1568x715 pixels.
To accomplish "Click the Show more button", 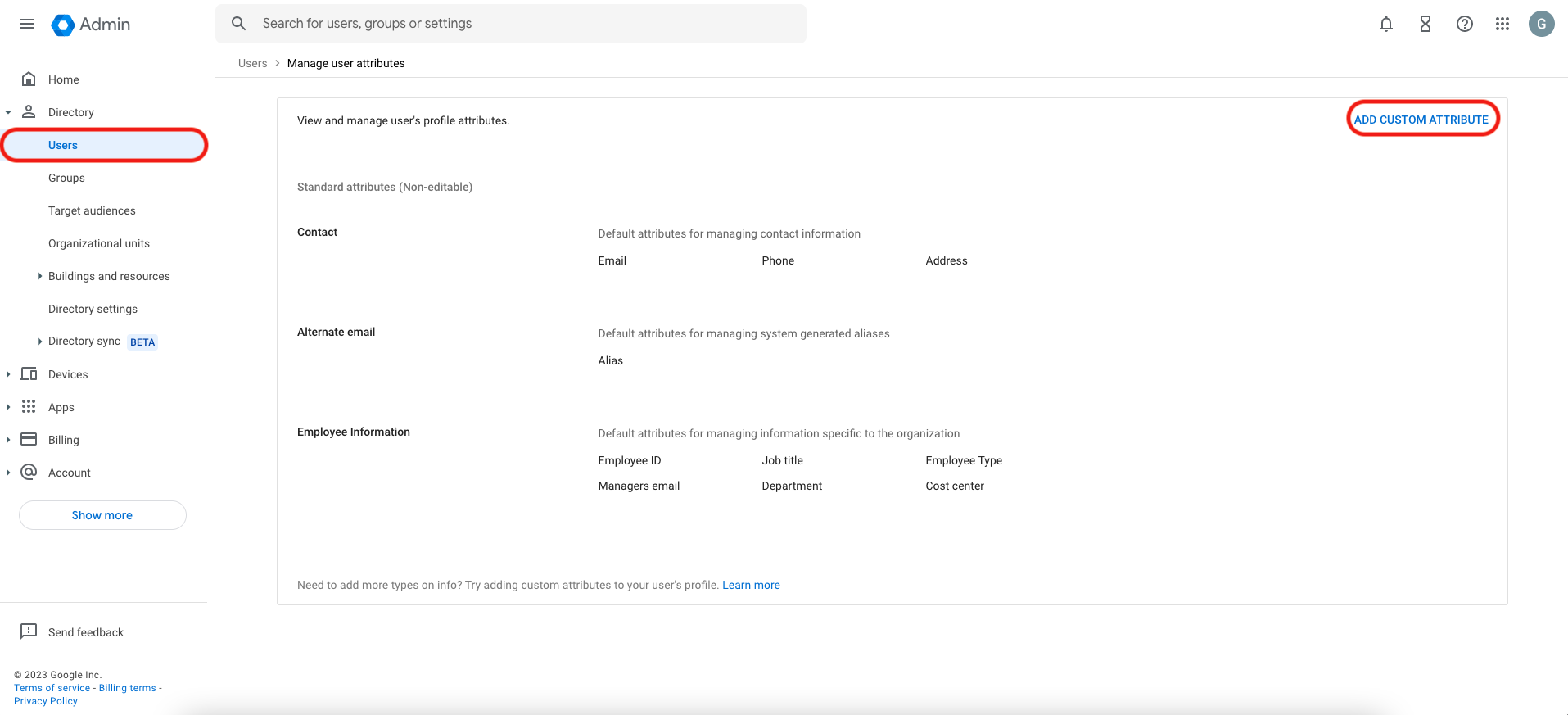I will tap(102, 515).
